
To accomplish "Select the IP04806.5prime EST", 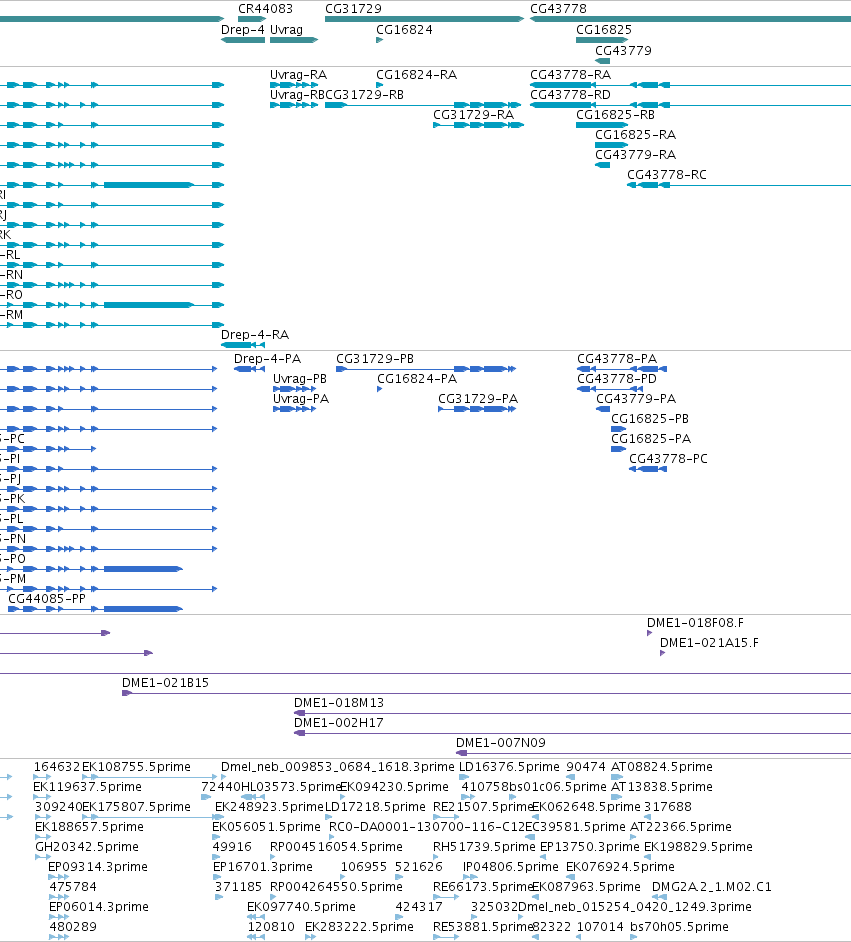I will pyautogui.click(x=470, y=877).
